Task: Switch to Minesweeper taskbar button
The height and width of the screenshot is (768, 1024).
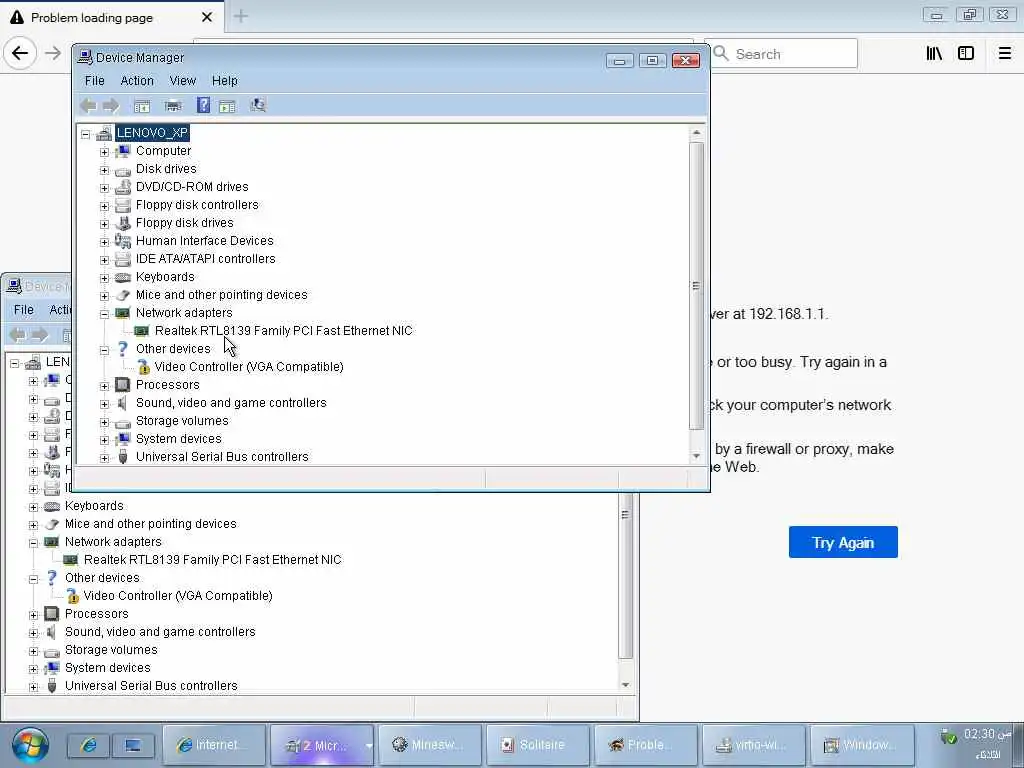Action: coord(430,744)
